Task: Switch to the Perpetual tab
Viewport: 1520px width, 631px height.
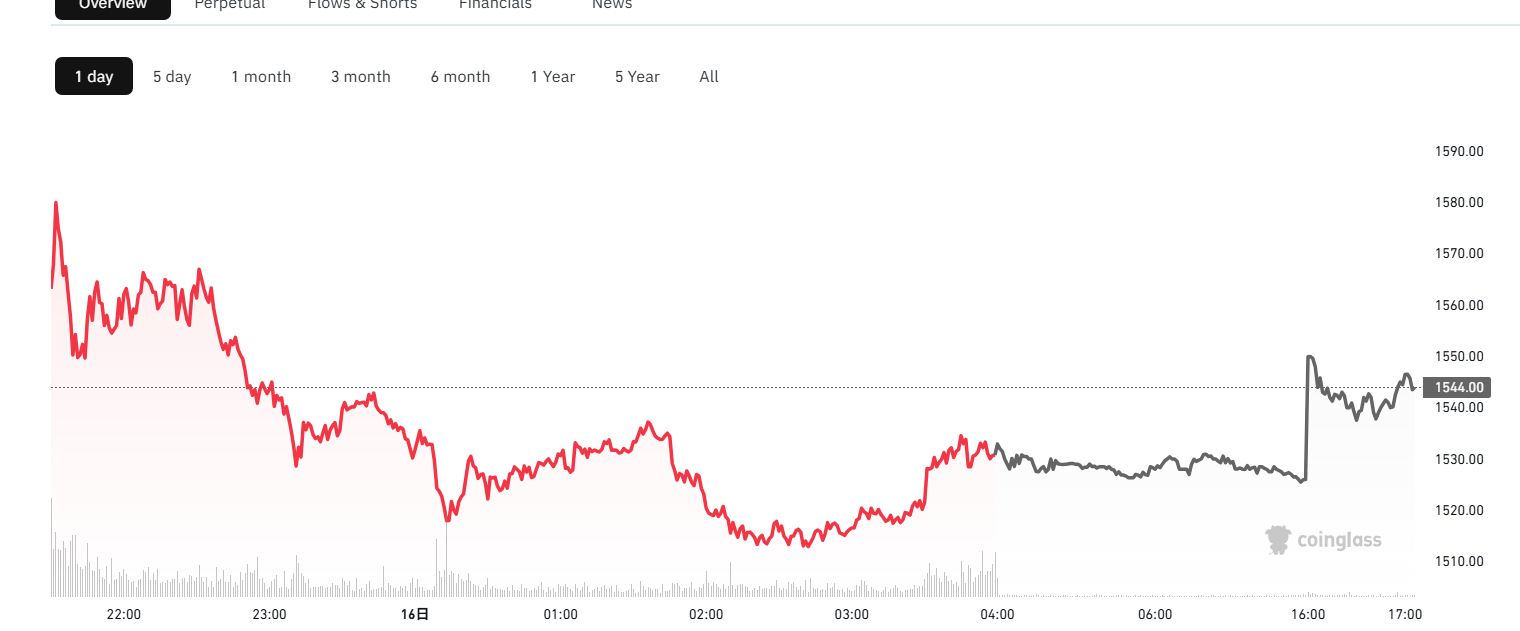Action: pos(230,5)
